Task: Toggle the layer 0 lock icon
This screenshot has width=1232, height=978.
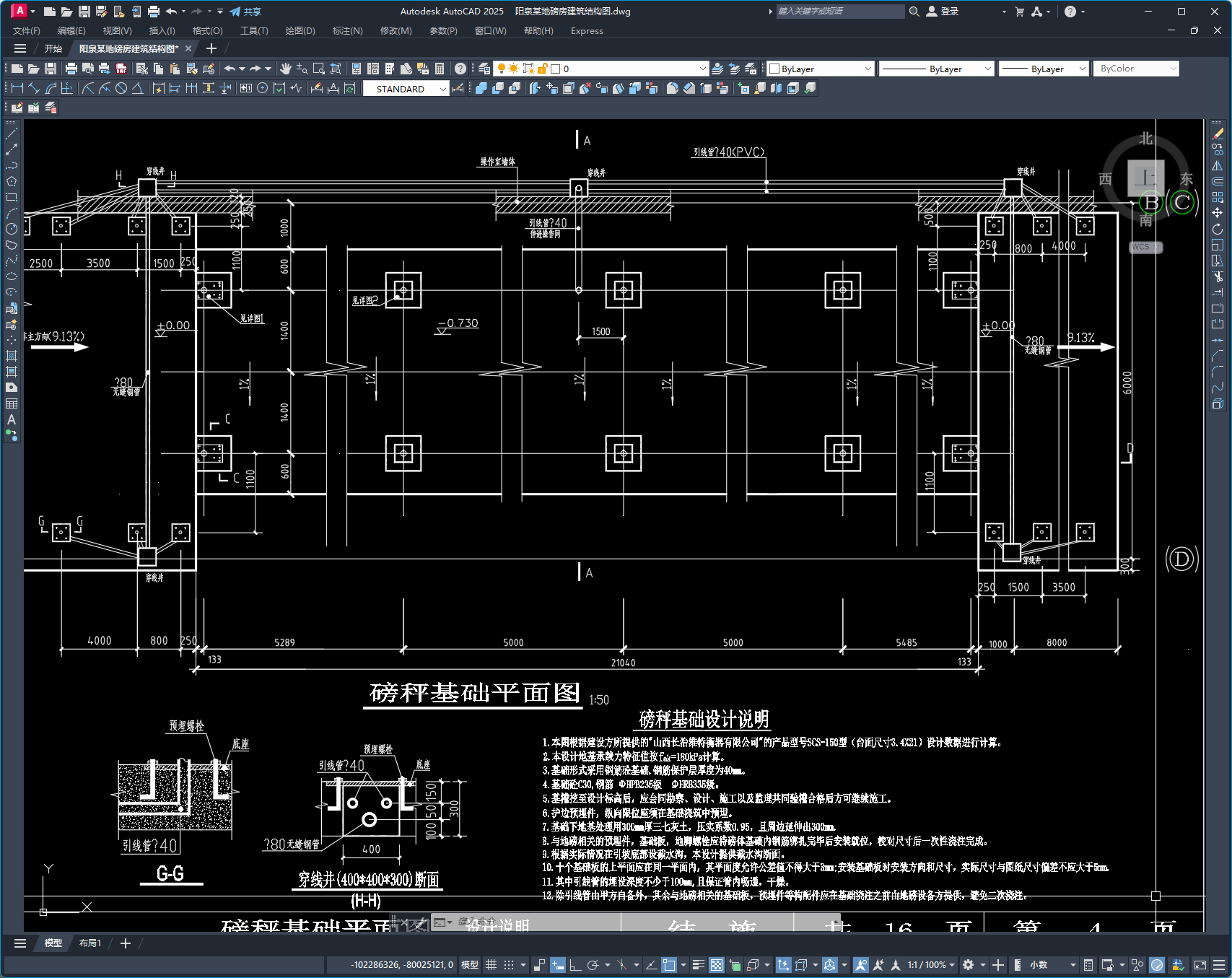Action: tap(542, 69)
